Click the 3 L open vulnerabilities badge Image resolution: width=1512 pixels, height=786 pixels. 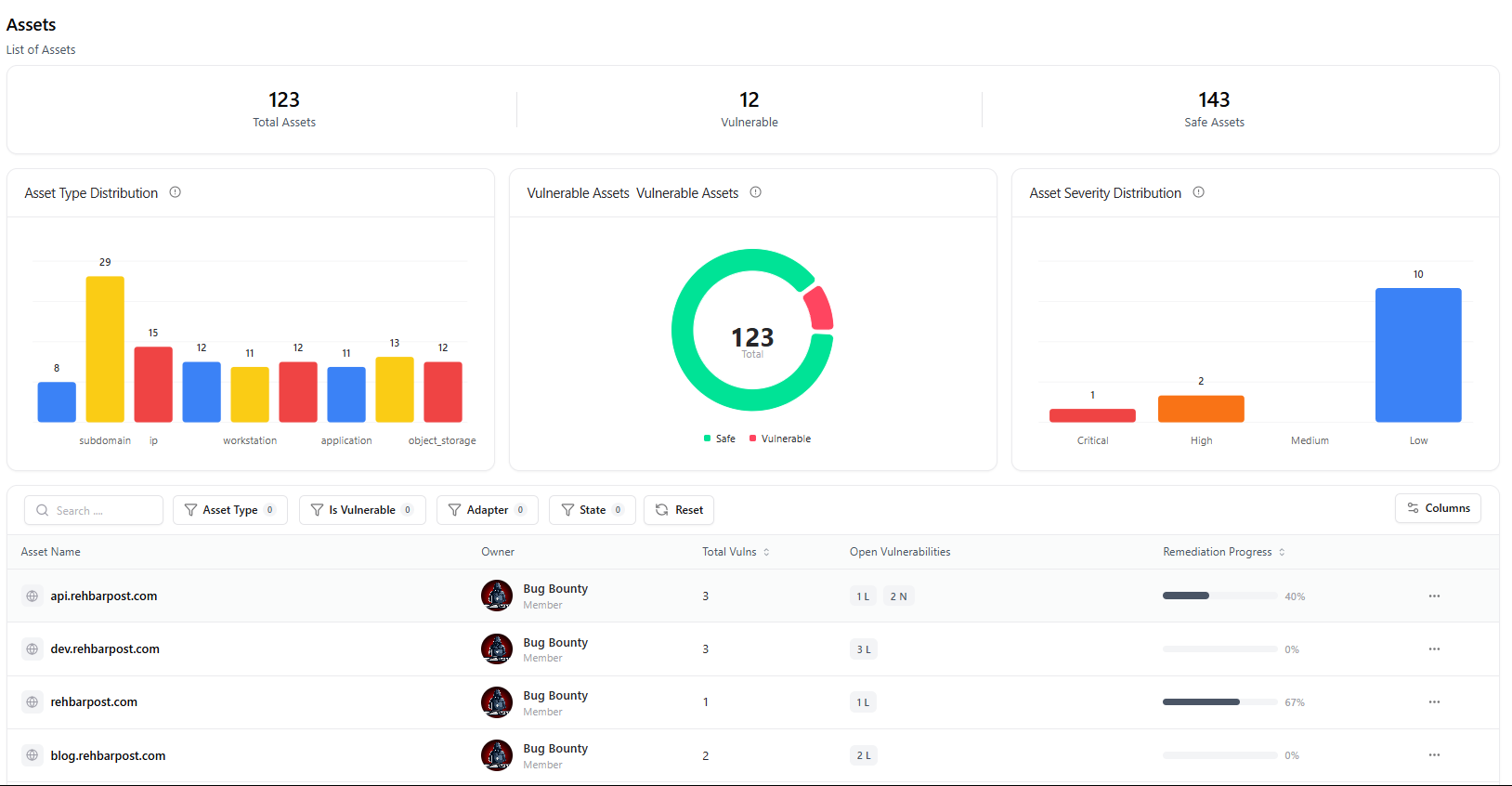tap(864, 649)
